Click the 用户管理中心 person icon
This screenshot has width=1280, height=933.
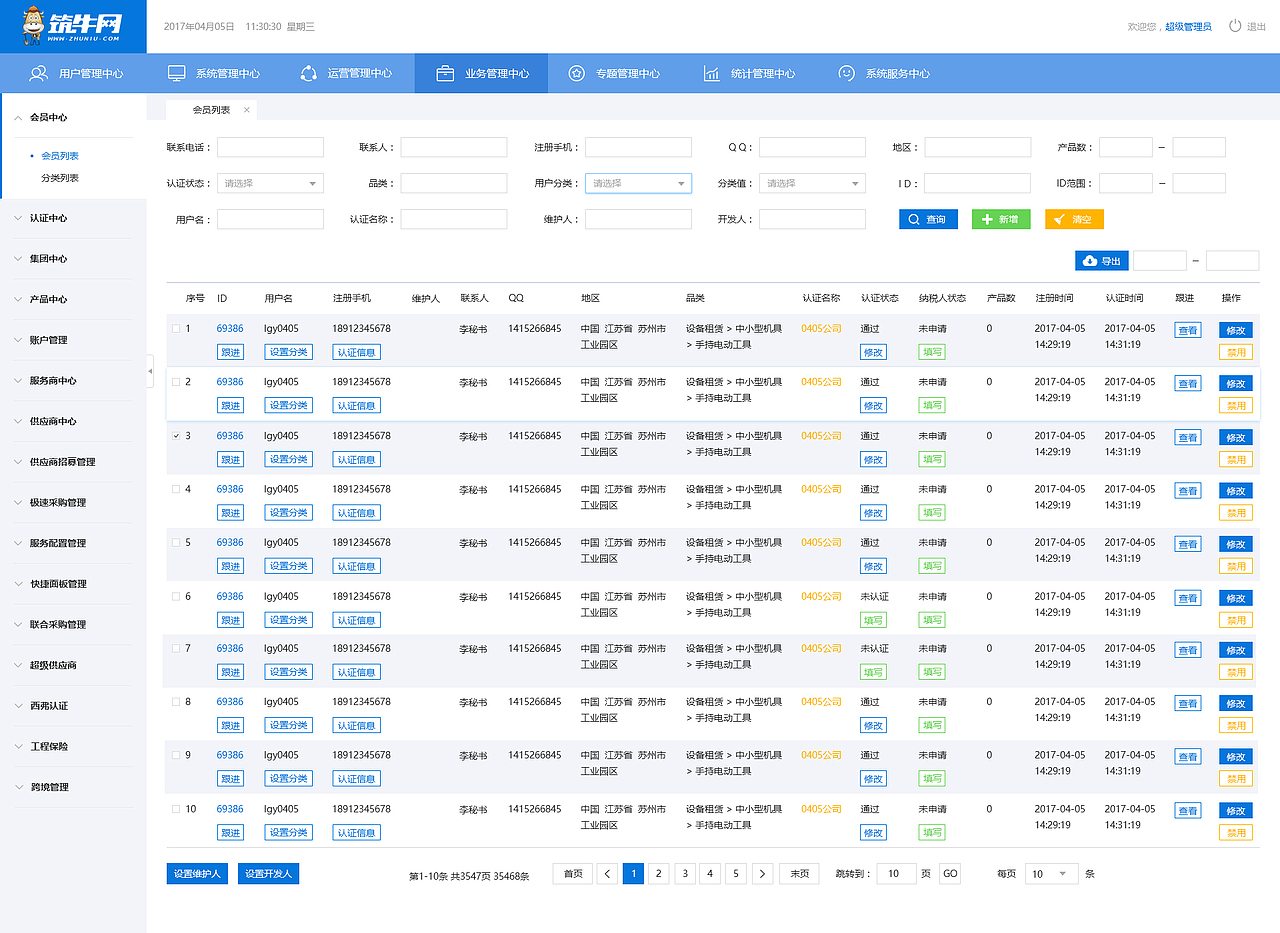[x=39, y=73]
